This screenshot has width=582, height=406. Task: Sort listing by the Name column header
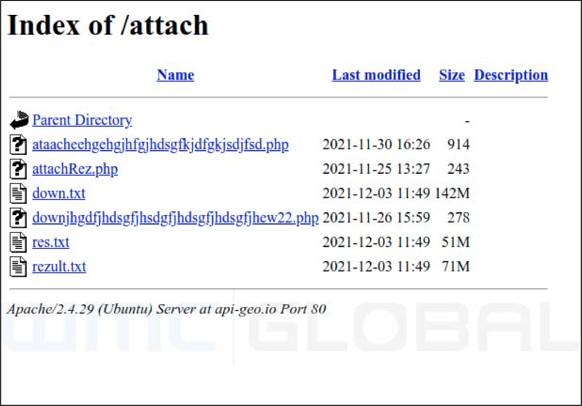click(175, 75)
